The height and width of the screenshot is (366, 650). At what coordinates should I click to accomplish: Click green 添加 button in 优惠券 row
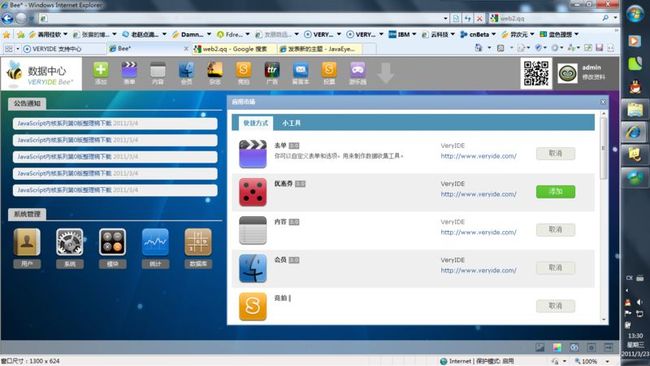(555, 191)
